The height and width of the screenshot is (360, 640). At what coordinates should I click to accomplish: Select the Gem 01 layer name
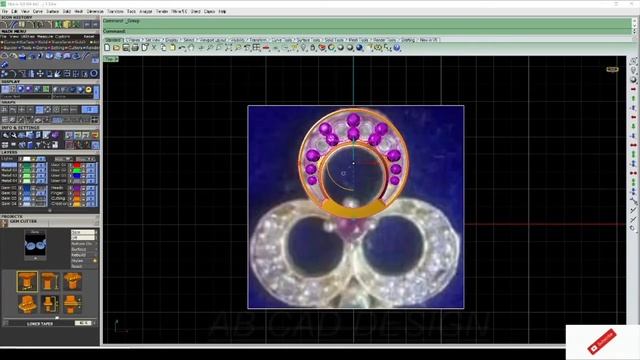(x=9, y=188)
